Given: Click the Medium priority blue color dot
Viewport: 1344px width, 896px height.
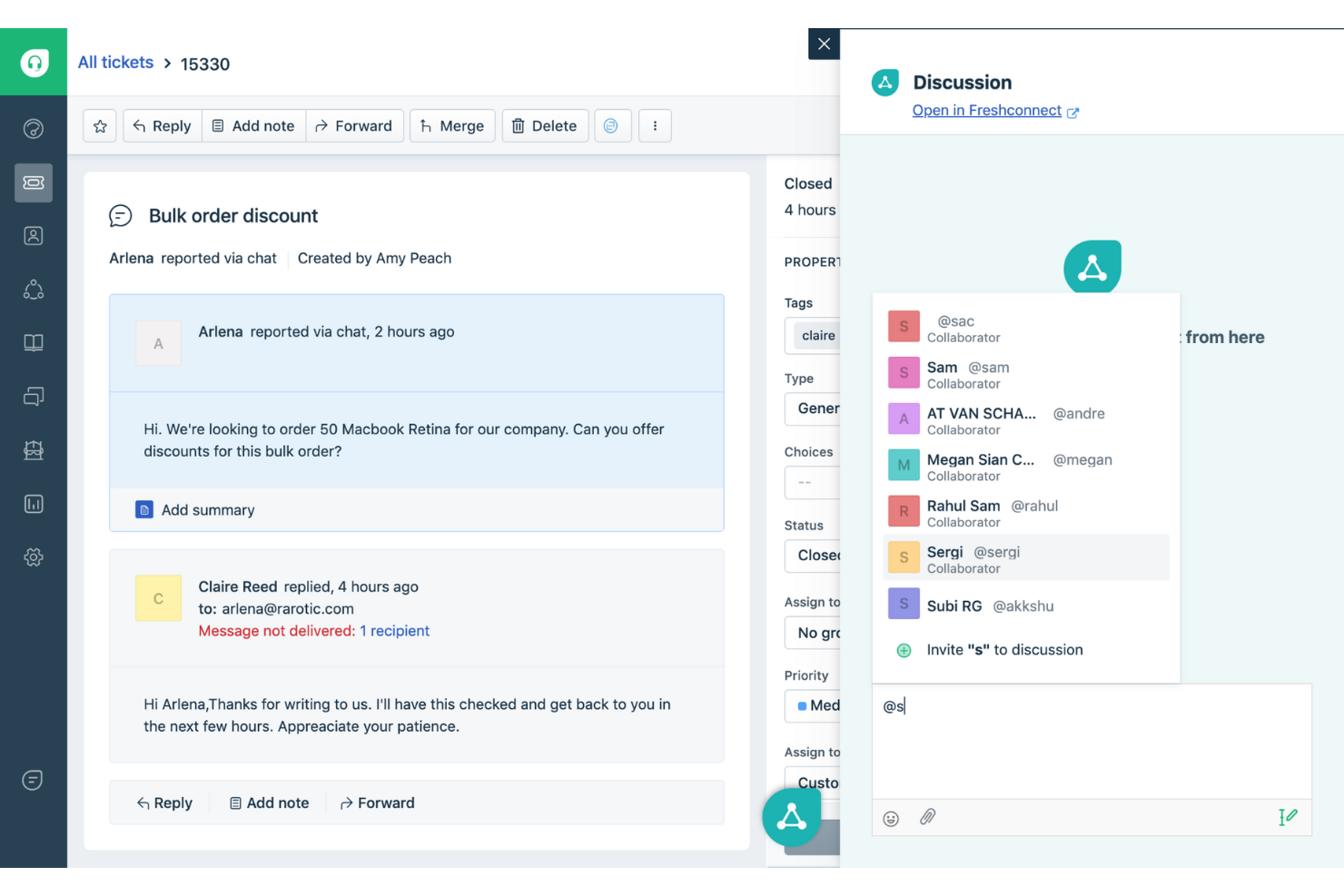Looking at the screenshot, I should click(x=800, y=705).
